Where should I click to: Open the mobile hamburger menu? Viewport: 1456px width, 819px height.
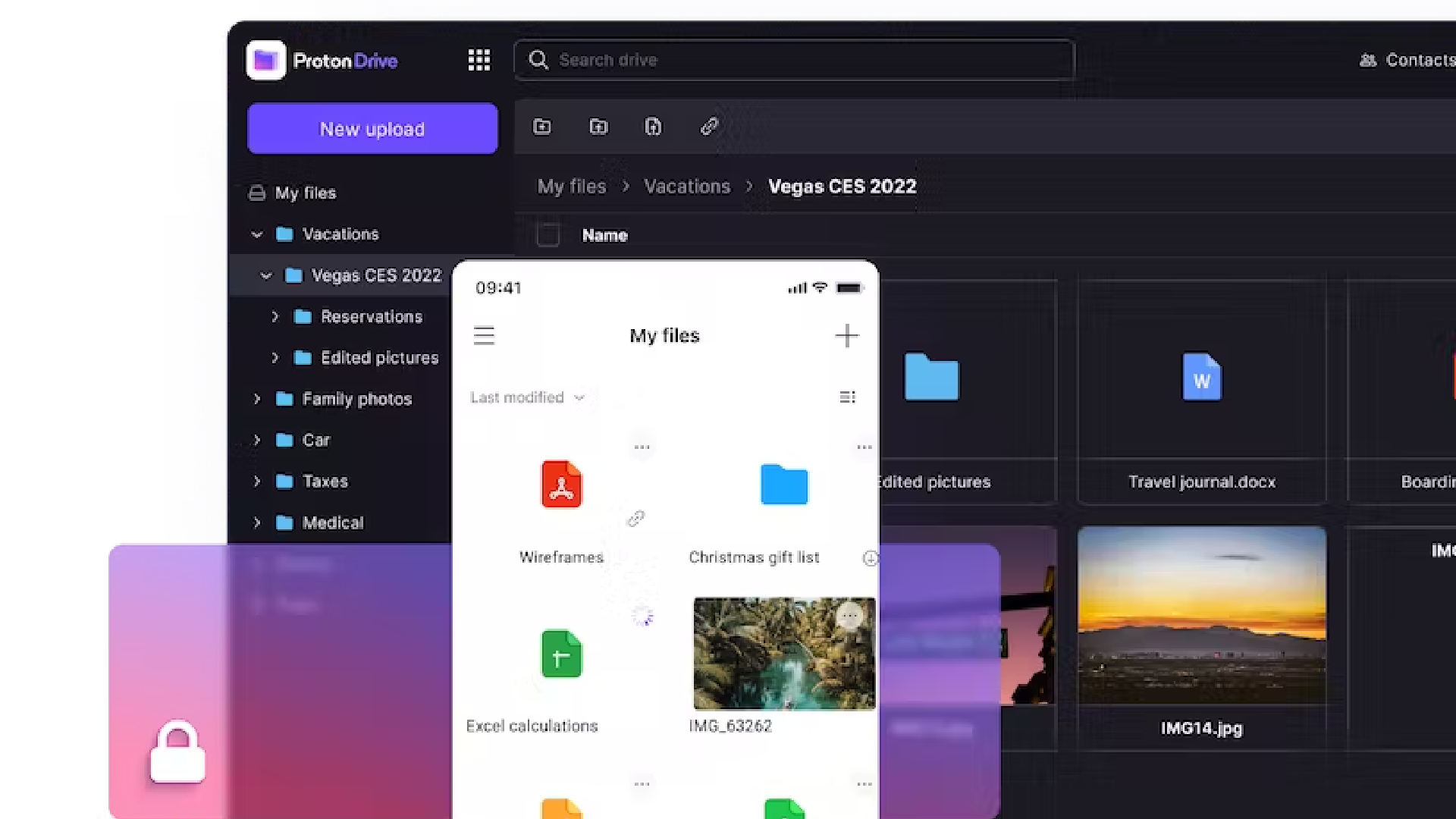(x=484, y=335)
